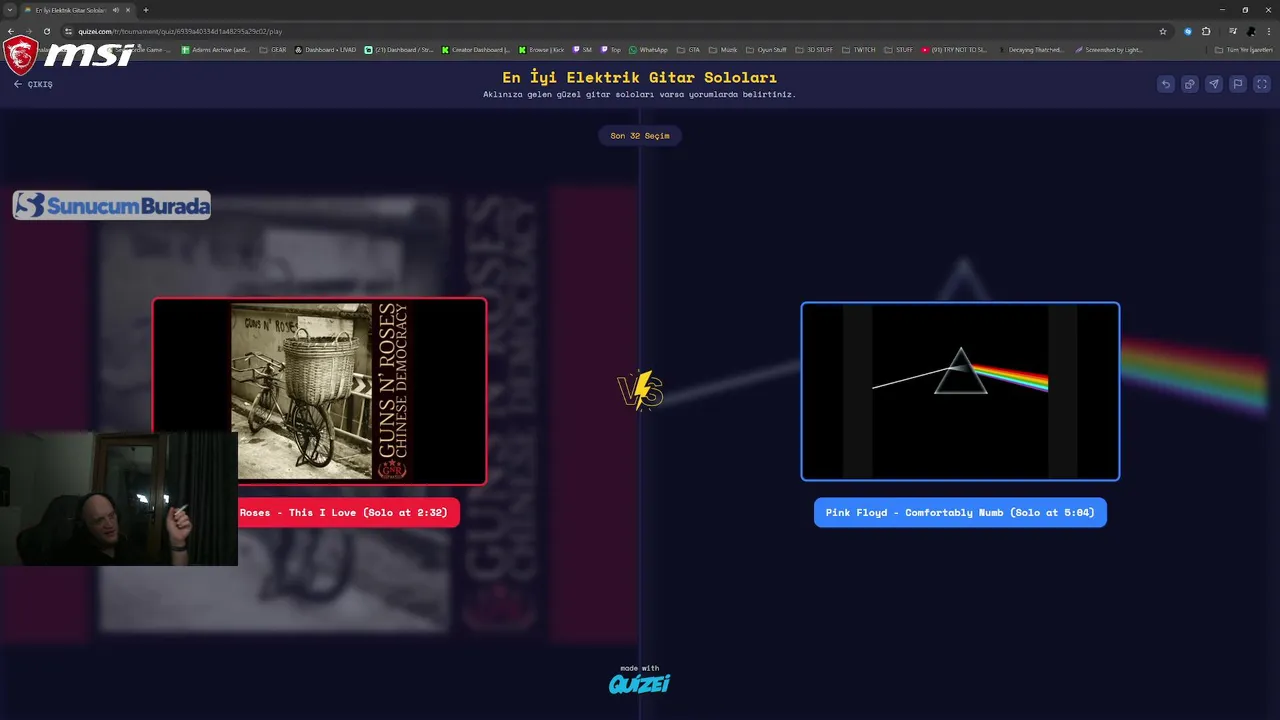Open the GTA bookmark folder

pyautogui.click(x=689, y=49)
